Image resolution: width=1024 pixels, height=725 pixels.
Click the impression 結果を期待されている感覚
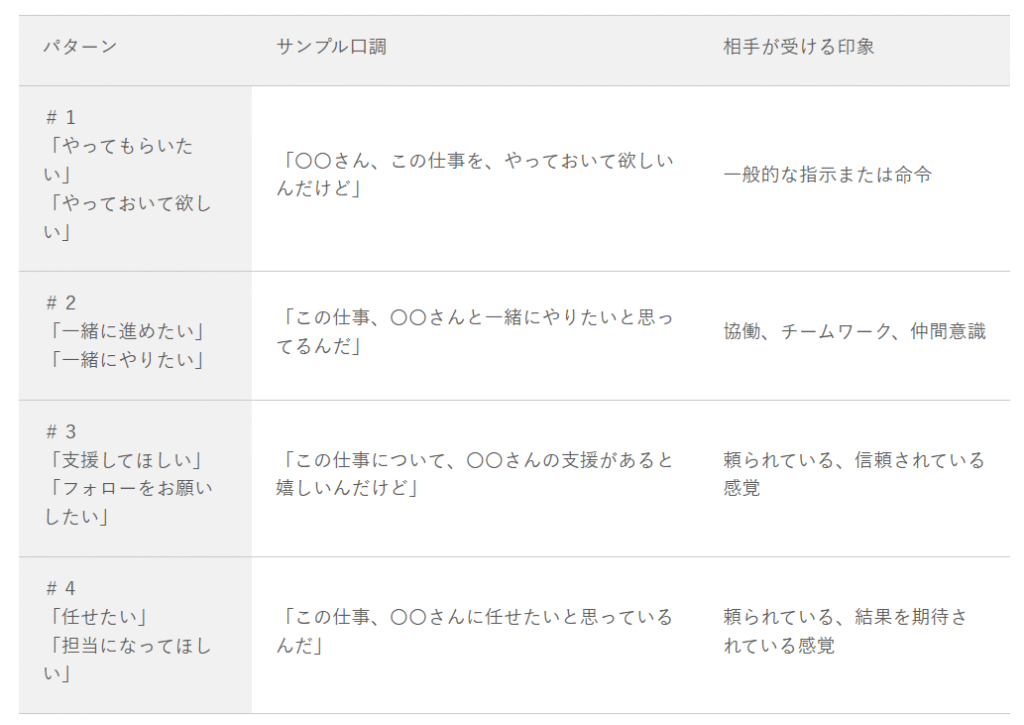[845, 631]
